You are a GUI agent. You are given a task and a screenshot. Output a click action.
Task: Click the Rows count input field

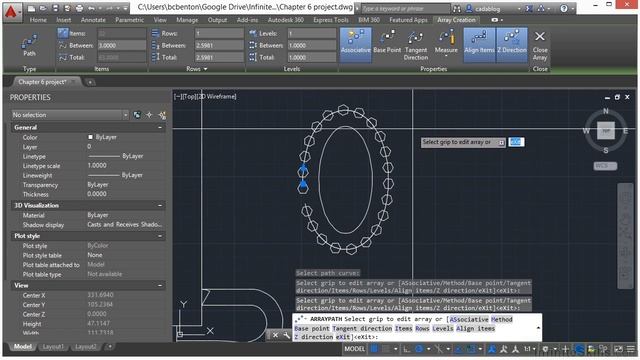pyautogui.click(x=219, y=33)
